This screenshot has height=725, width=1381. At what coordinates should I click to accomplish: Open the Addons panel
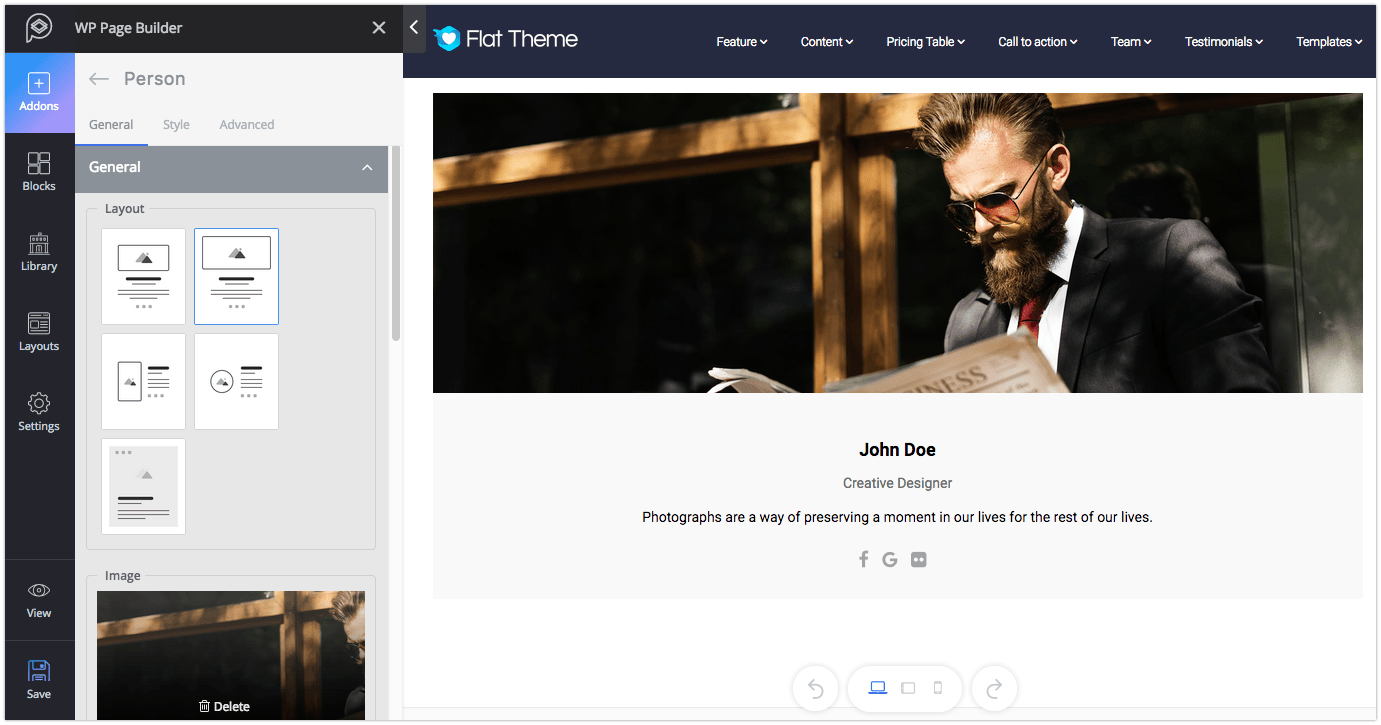[39, 93]
